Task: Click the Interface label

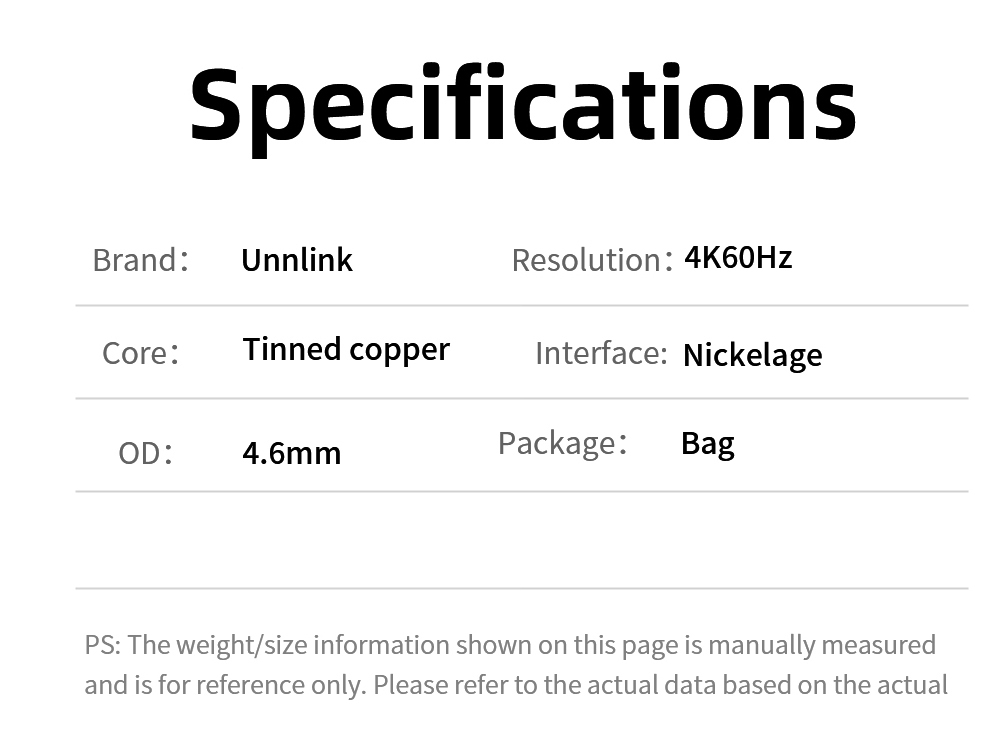Action: [x=600, y=353]
